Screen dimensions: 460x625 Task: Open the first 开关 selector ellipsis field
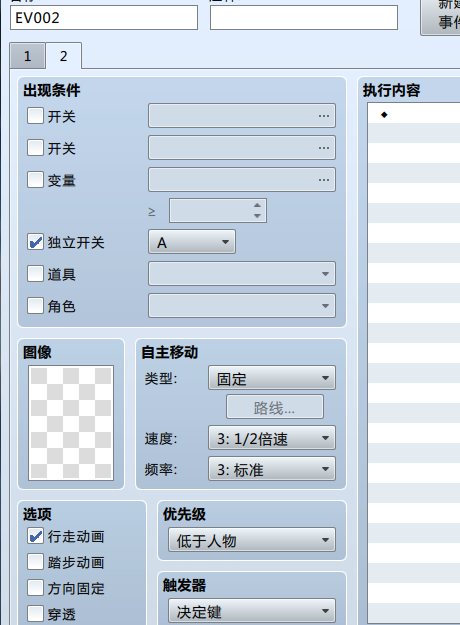point(242,116)
